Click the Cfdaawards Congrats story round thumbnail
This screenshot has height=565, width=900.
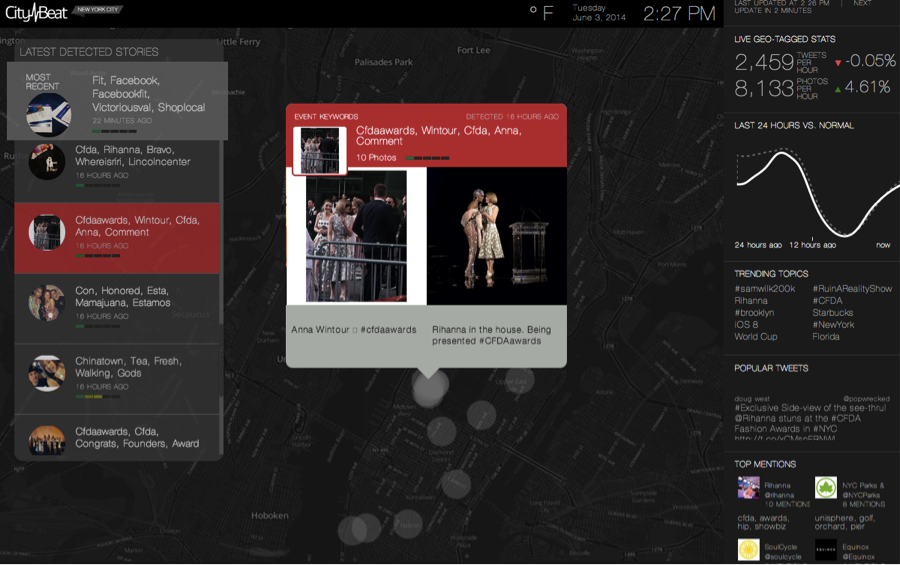coord(47,440)
